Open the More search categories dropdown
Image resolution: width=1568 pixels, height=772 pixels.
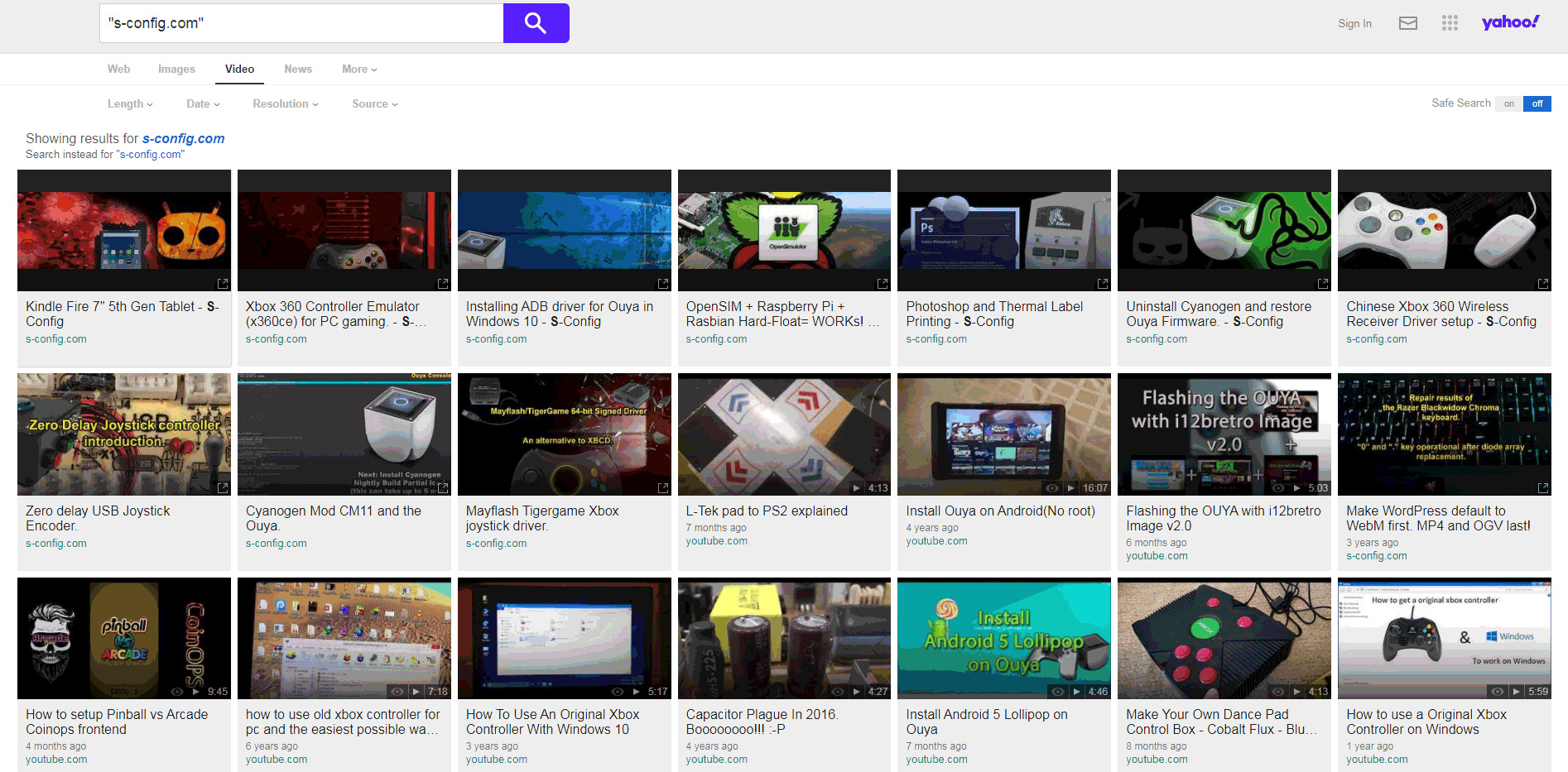(x=359, y=70)
